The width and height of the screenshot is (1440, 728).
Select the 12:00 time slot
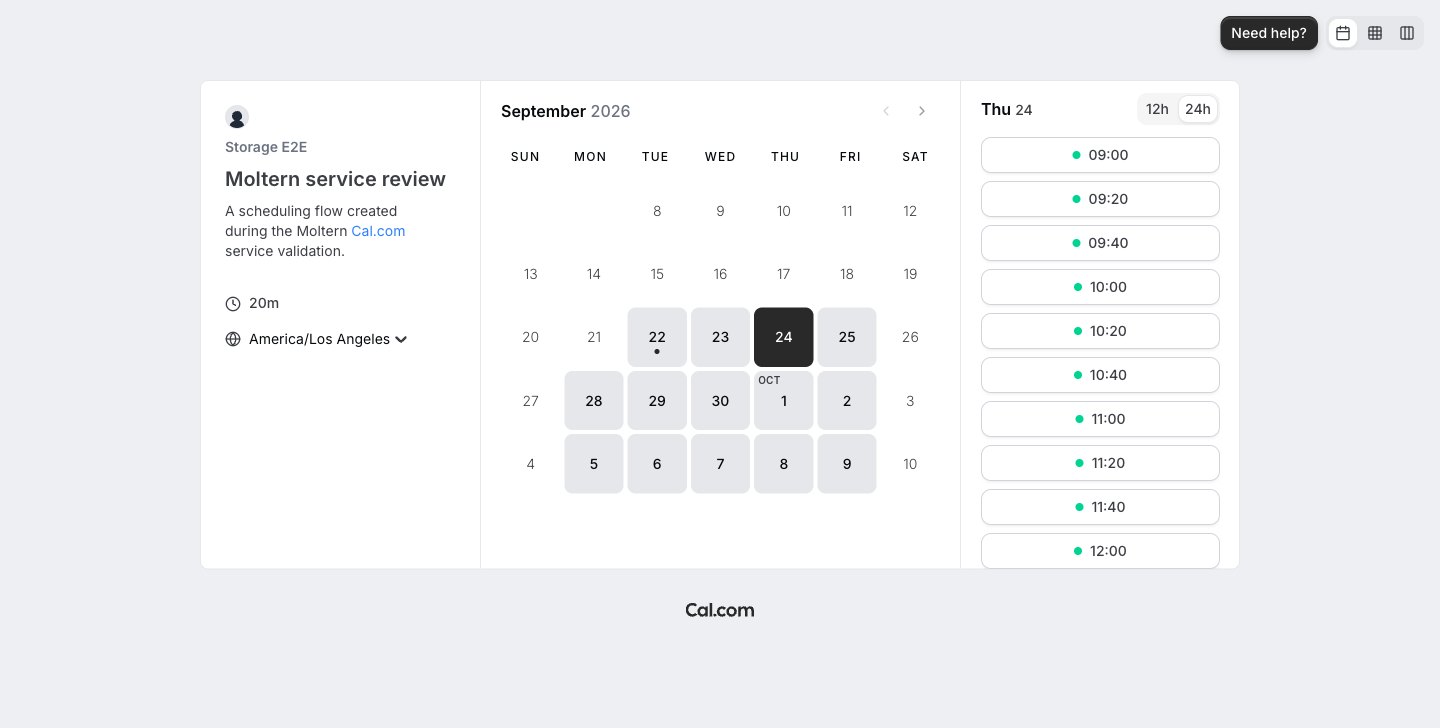(1100, 551)
